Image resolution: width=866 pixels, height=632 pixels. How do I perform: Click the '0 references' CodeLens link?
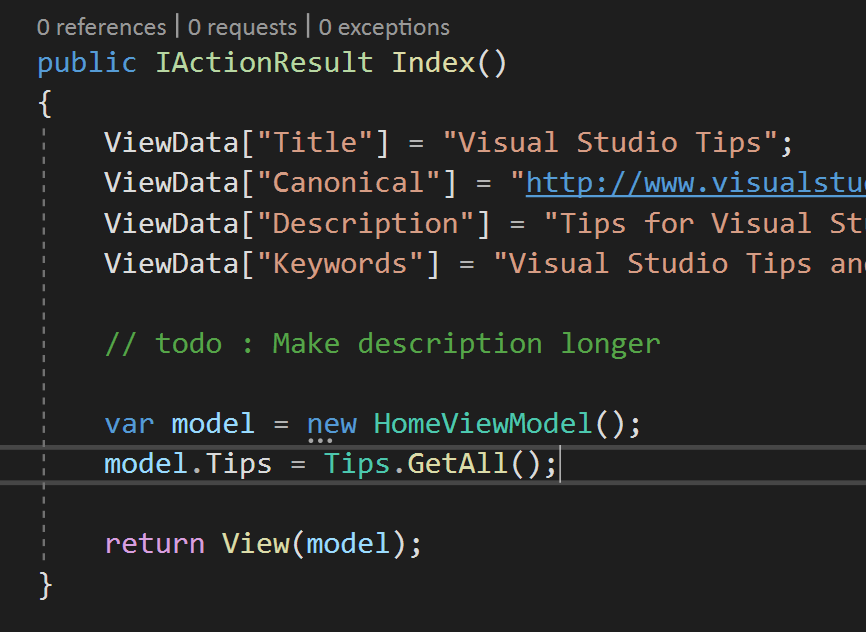(101, 28)
